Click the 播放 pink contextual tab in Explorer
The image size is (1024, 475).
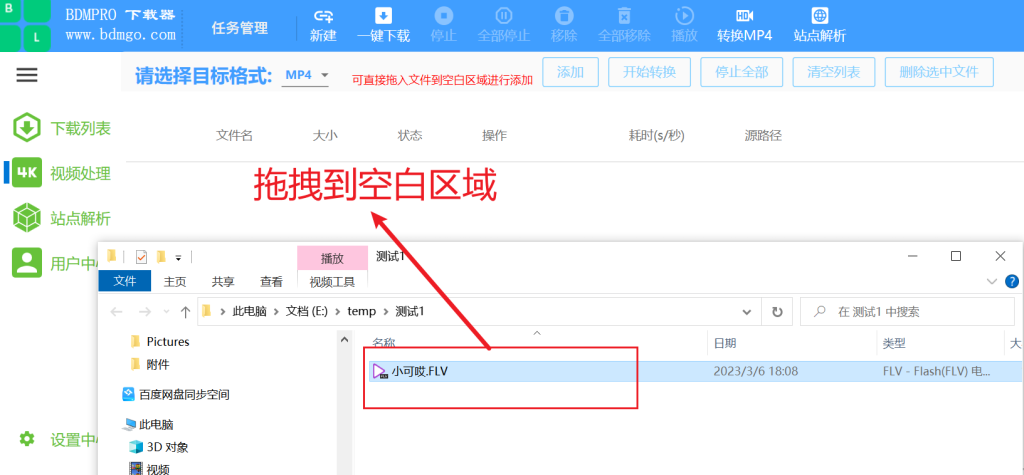(332, 258)
